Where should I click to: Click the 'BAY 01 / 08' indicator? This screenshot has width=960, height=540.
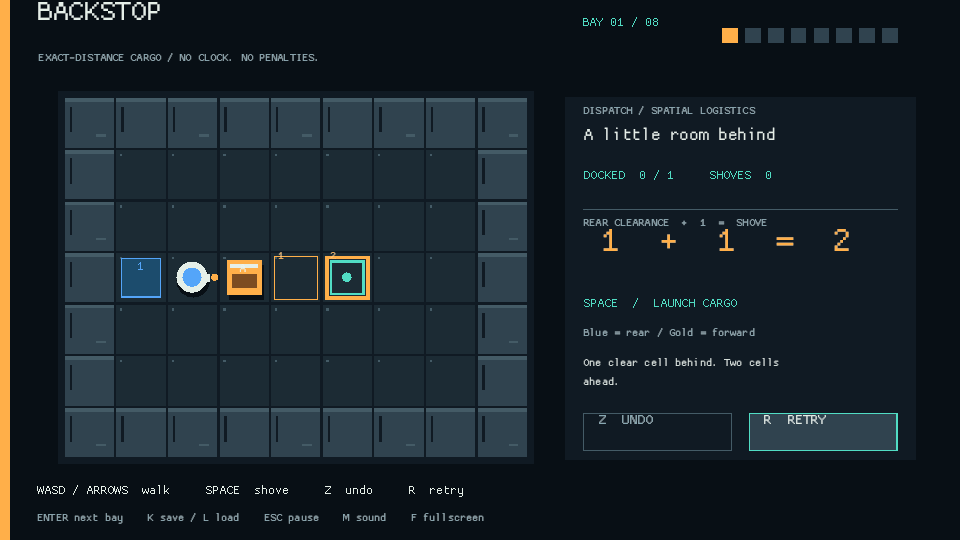[x=620, y=23]
